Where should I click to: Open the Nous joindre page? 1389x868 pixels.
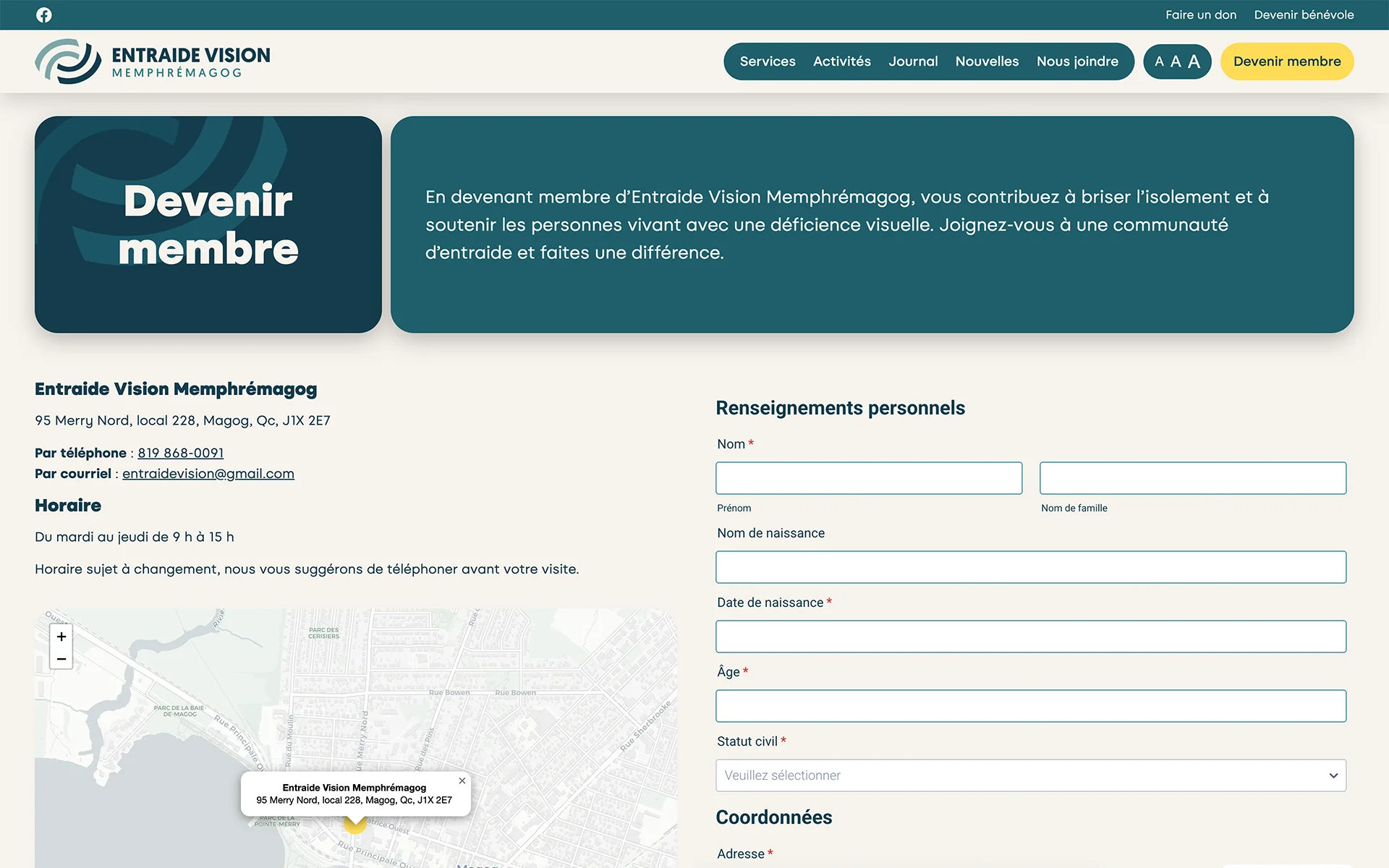click(1077, 61)
